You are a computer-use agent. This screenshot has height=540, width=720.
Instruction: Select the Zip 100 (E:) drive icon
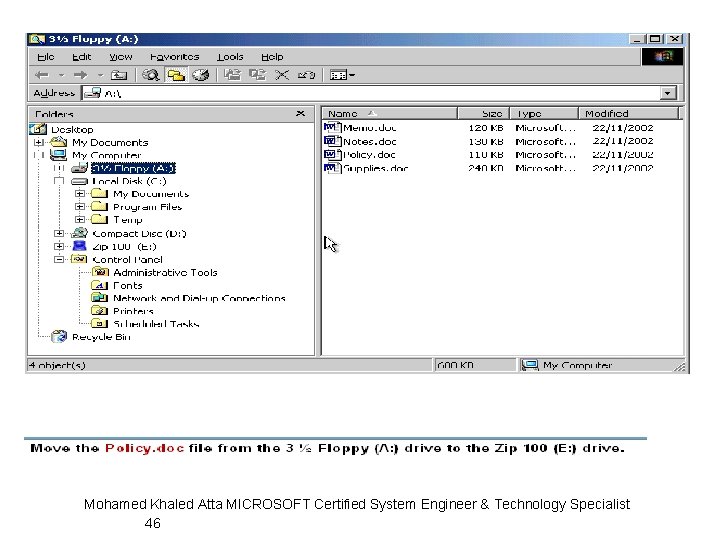pyautogui.click(x=79, y=246)
